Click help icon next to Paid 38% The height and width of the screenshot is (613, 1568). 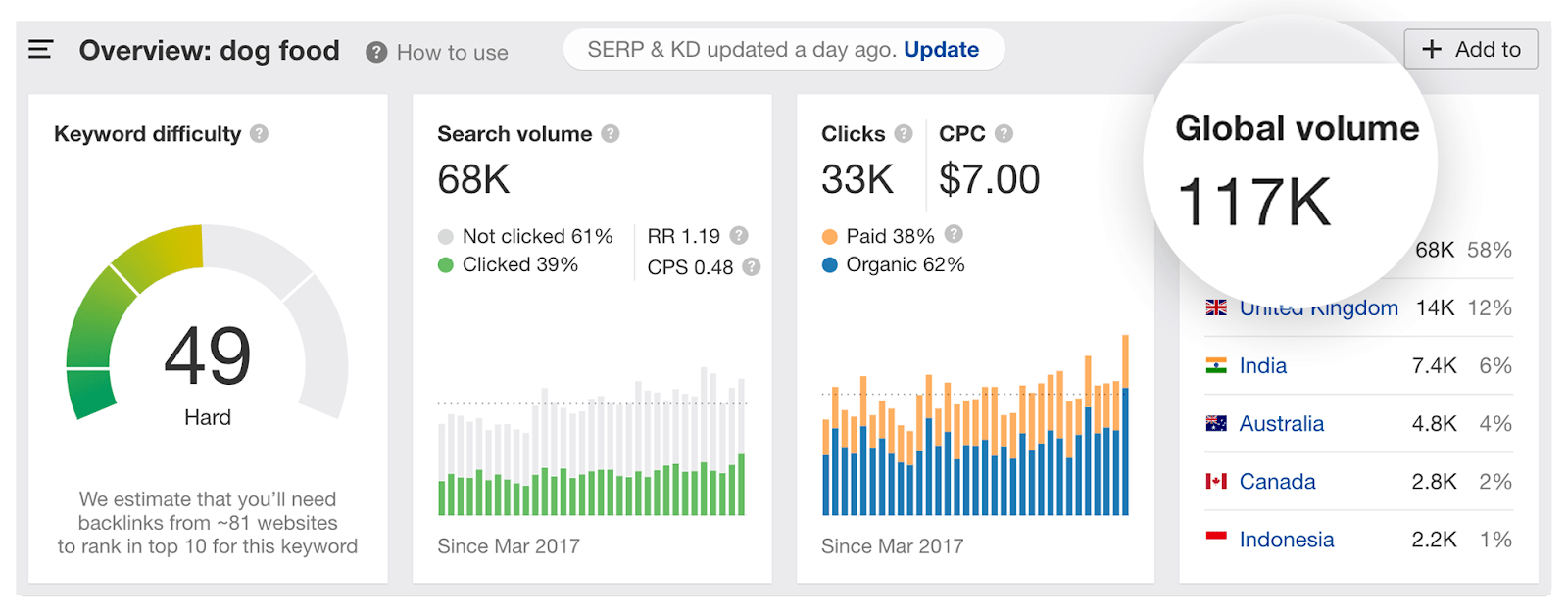[x=954, y=234]
